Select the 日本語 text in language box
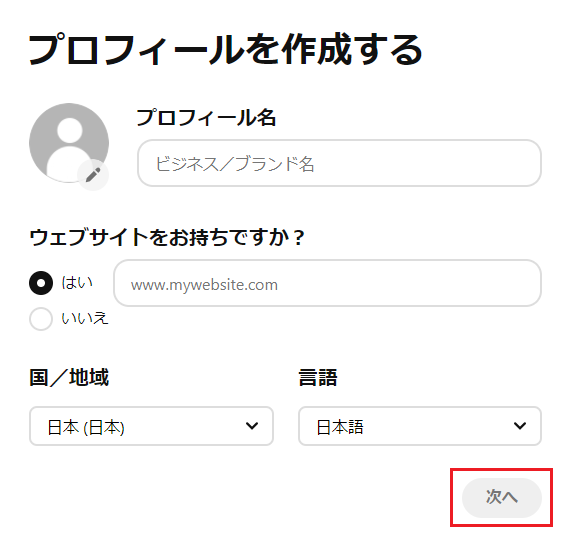 340,427
